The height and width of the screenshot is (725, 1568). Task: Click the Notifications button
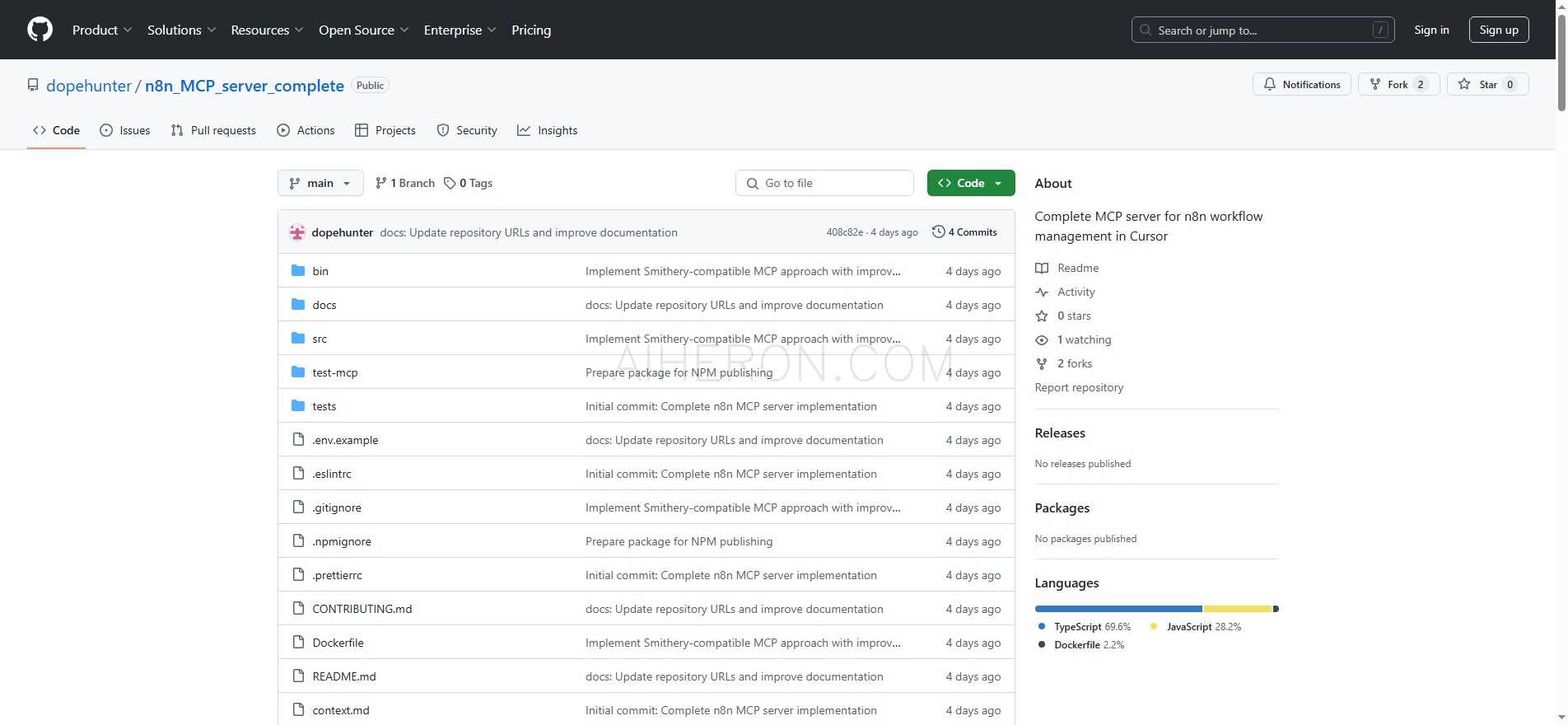point(1302,84)
